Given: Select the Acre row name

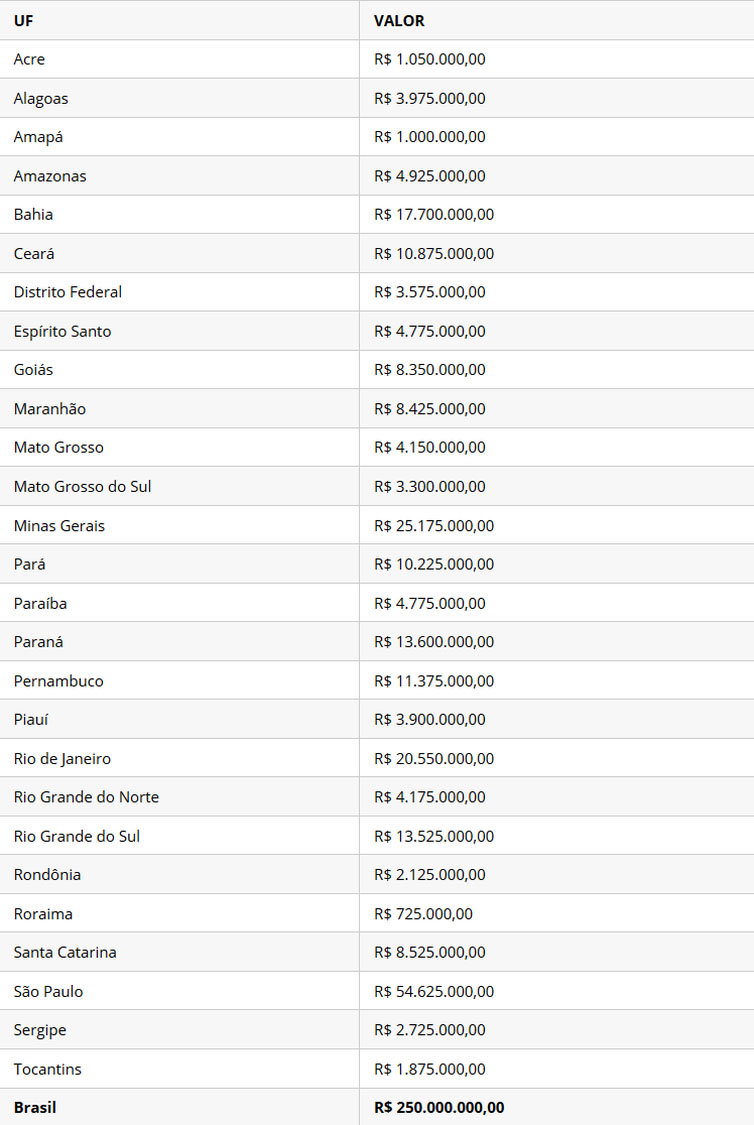Looking at the screenshot, I should (30, 59).
